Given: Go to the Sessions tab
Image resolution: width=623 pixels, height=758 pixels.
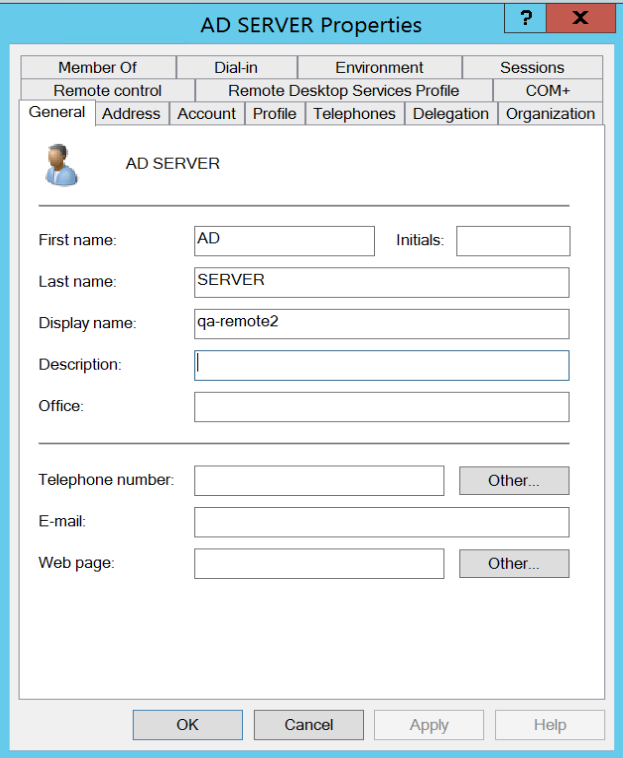Looking at the screenshot, I should pos(532,67).
